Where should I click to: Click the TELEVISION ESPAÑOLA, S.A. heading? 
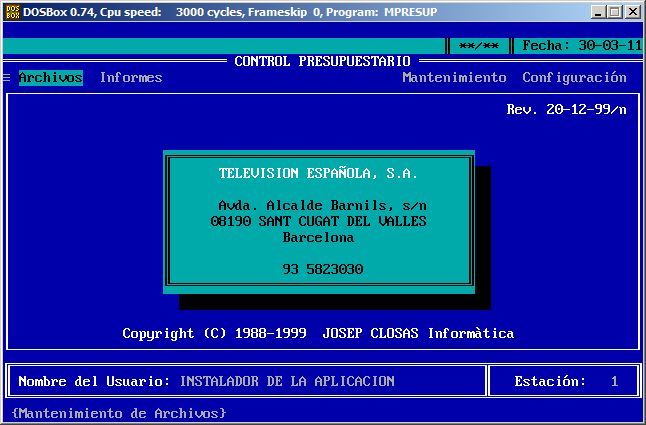coord(318,173)
